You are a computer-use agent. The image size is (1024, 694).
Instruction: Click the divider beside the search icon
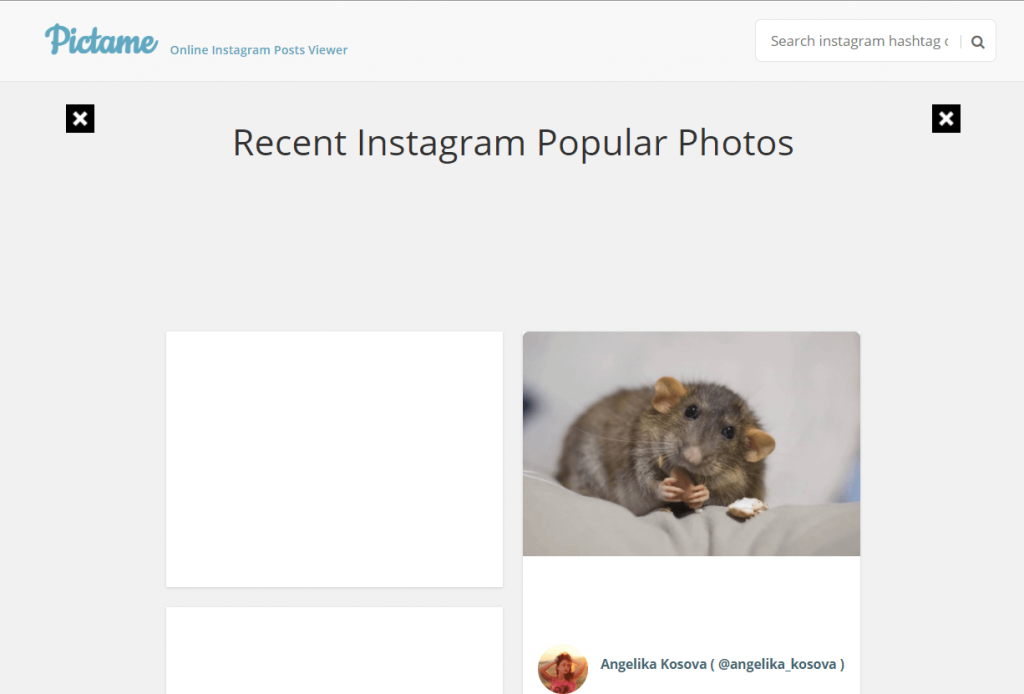pyautogui.click(x=961, y=42)
